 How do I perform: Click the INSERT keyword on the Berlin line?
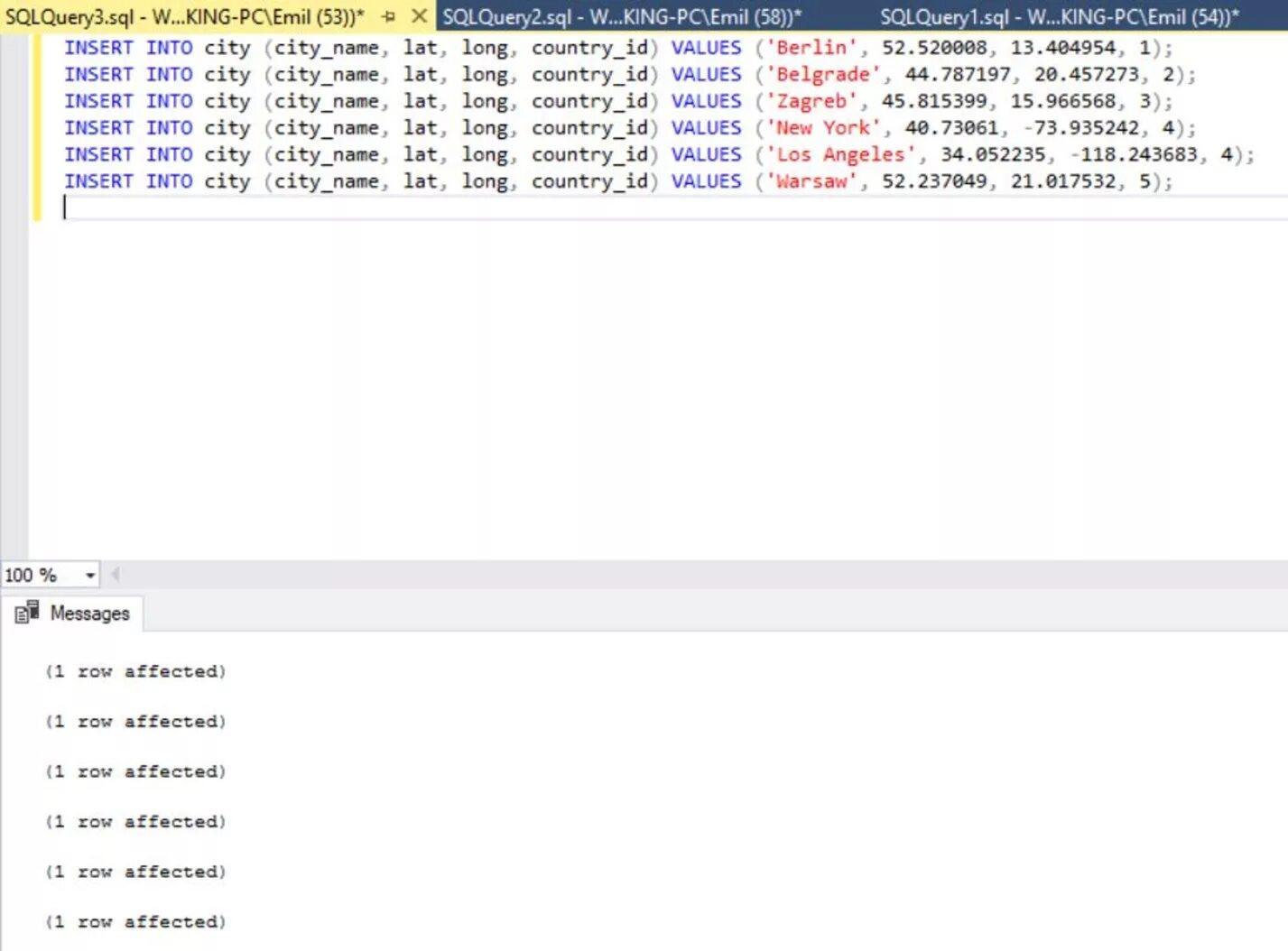coord(98,48)
